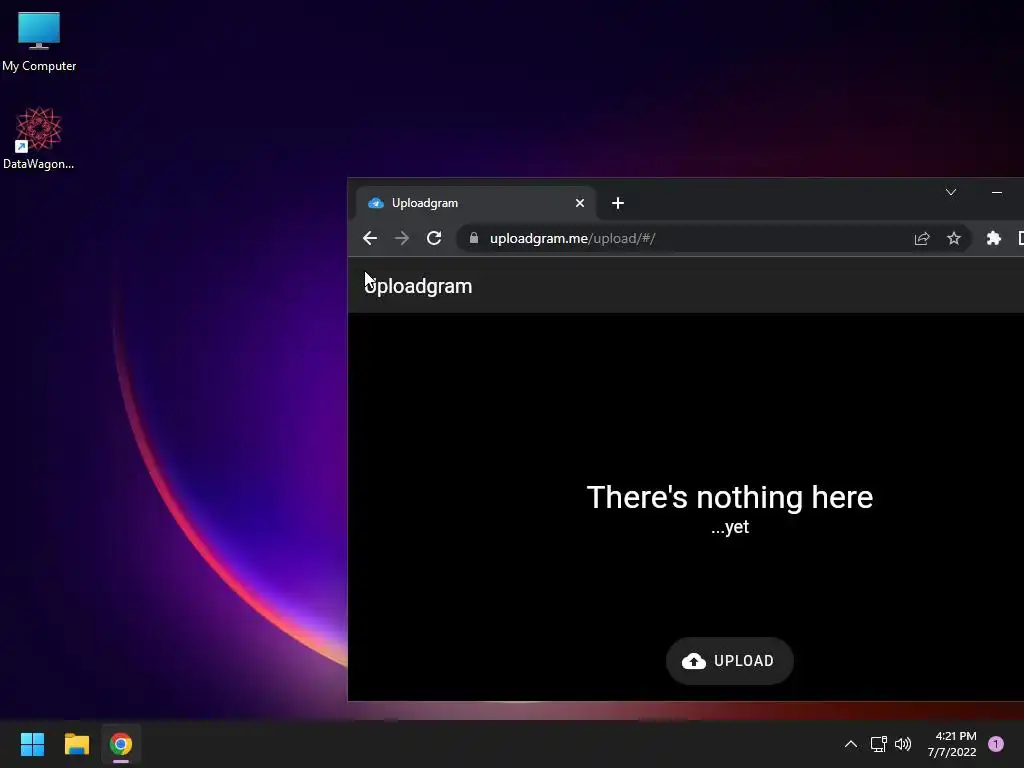Open a new Chrome tab

618,203
